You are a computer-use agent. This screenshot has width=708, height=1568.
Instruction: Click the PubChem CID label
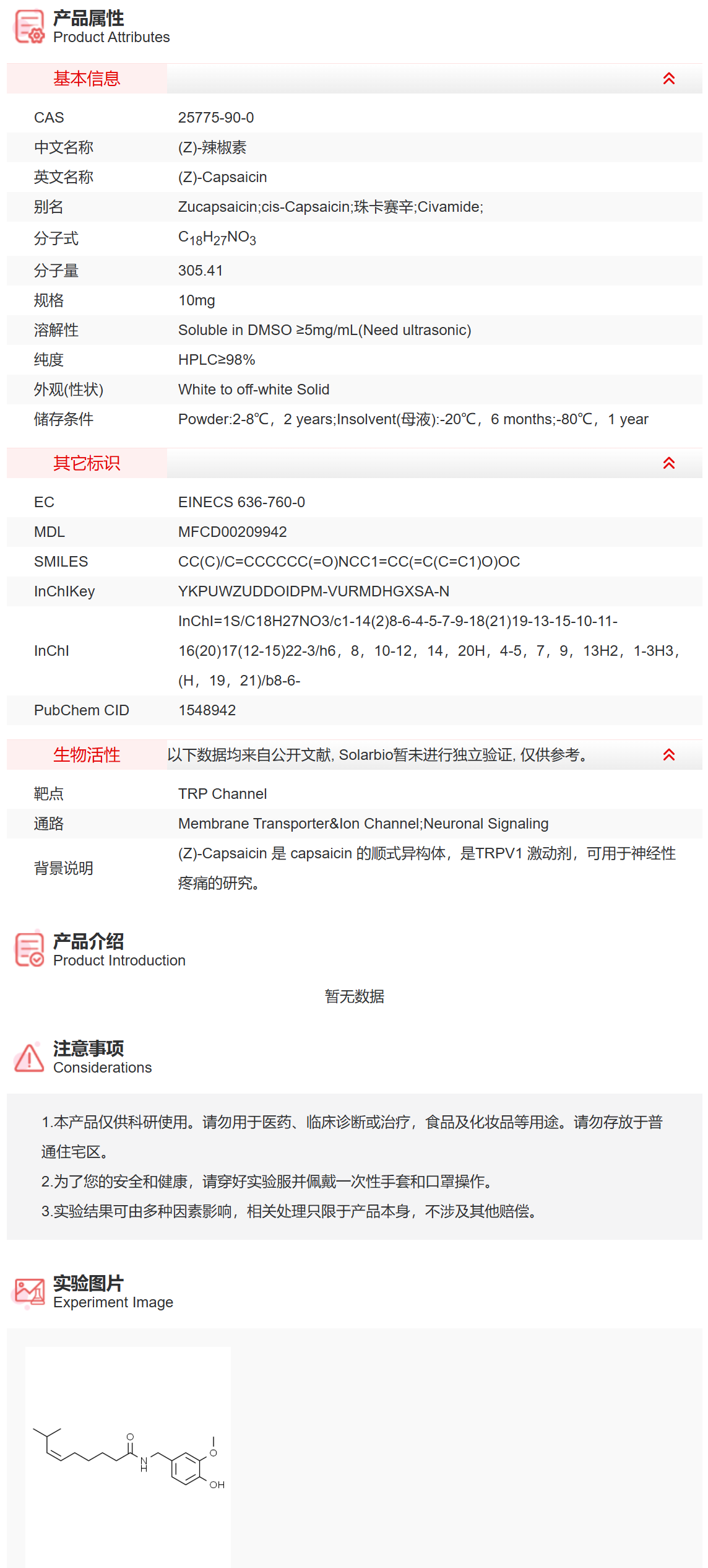[82, 710]
